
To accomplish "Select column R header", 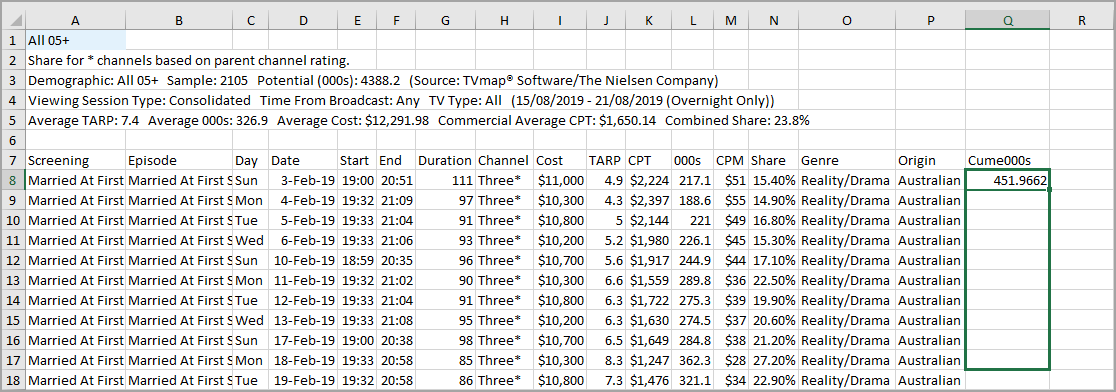I will click(x=1081, y=21).
